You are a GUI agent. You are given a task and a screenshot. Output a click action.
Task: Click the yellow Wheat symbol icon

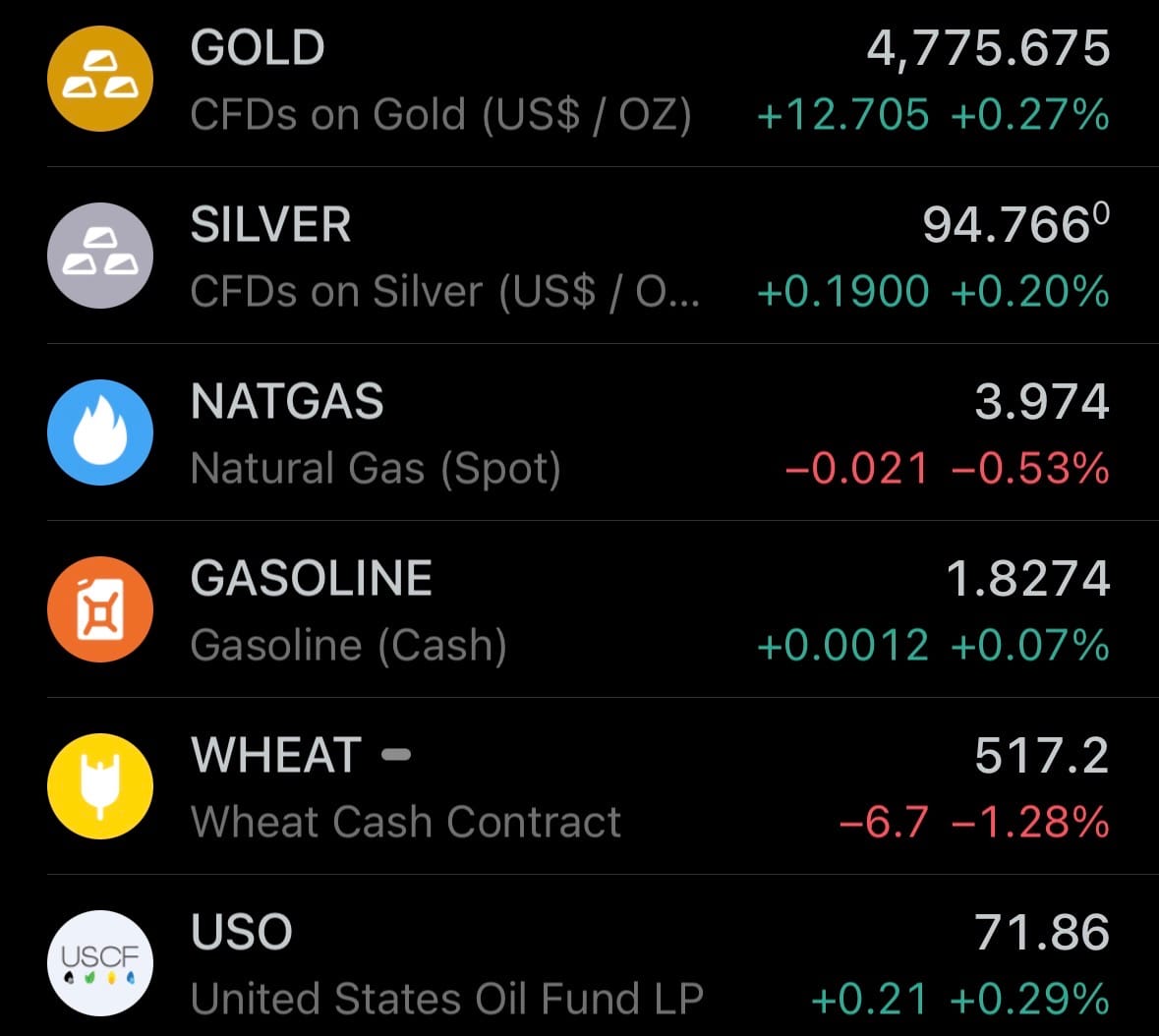tap(100, 786)
